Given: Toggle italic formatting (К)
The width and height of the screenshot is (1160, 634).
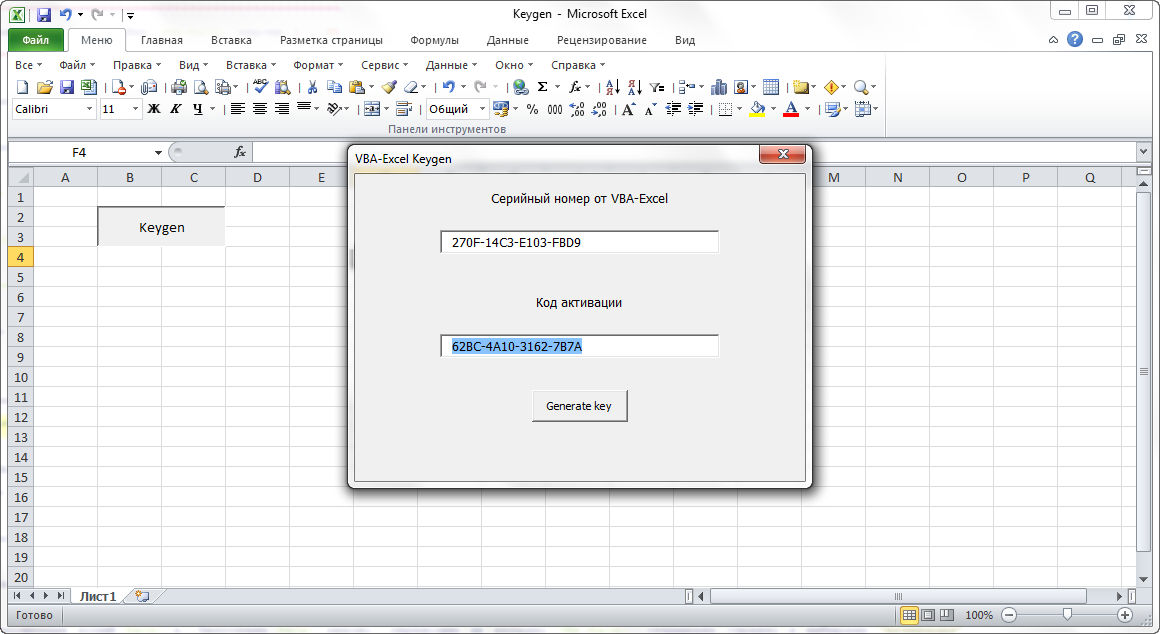Looking at the screenshot, I should coord(176,109).
